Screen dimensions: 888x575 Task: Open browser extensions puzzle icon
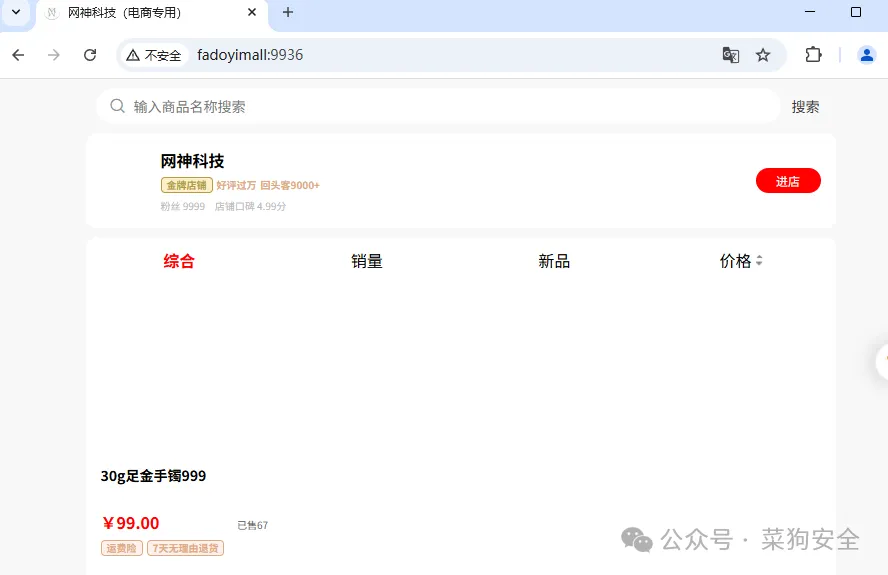coord(813,55)
